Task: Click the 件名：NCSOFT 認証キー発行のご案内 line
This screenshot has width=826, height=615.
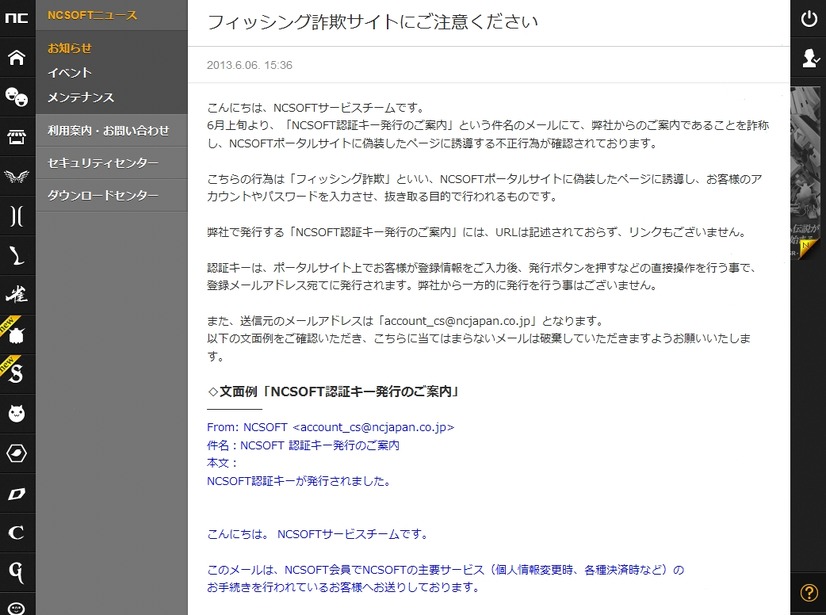Action: click(x=303, y=445)
